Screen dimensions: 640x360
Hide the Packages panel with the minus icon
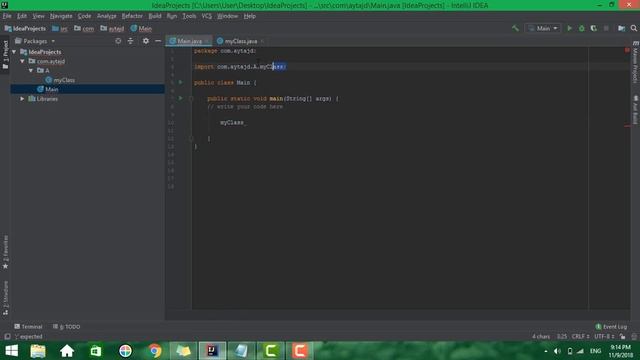[x=158, y=41]
